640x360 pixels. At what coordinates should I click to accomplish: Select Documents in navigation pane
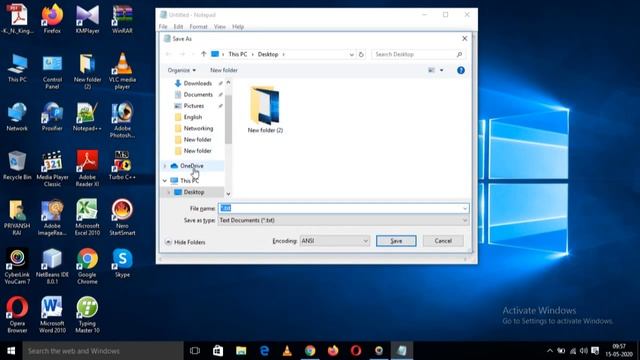198,95
